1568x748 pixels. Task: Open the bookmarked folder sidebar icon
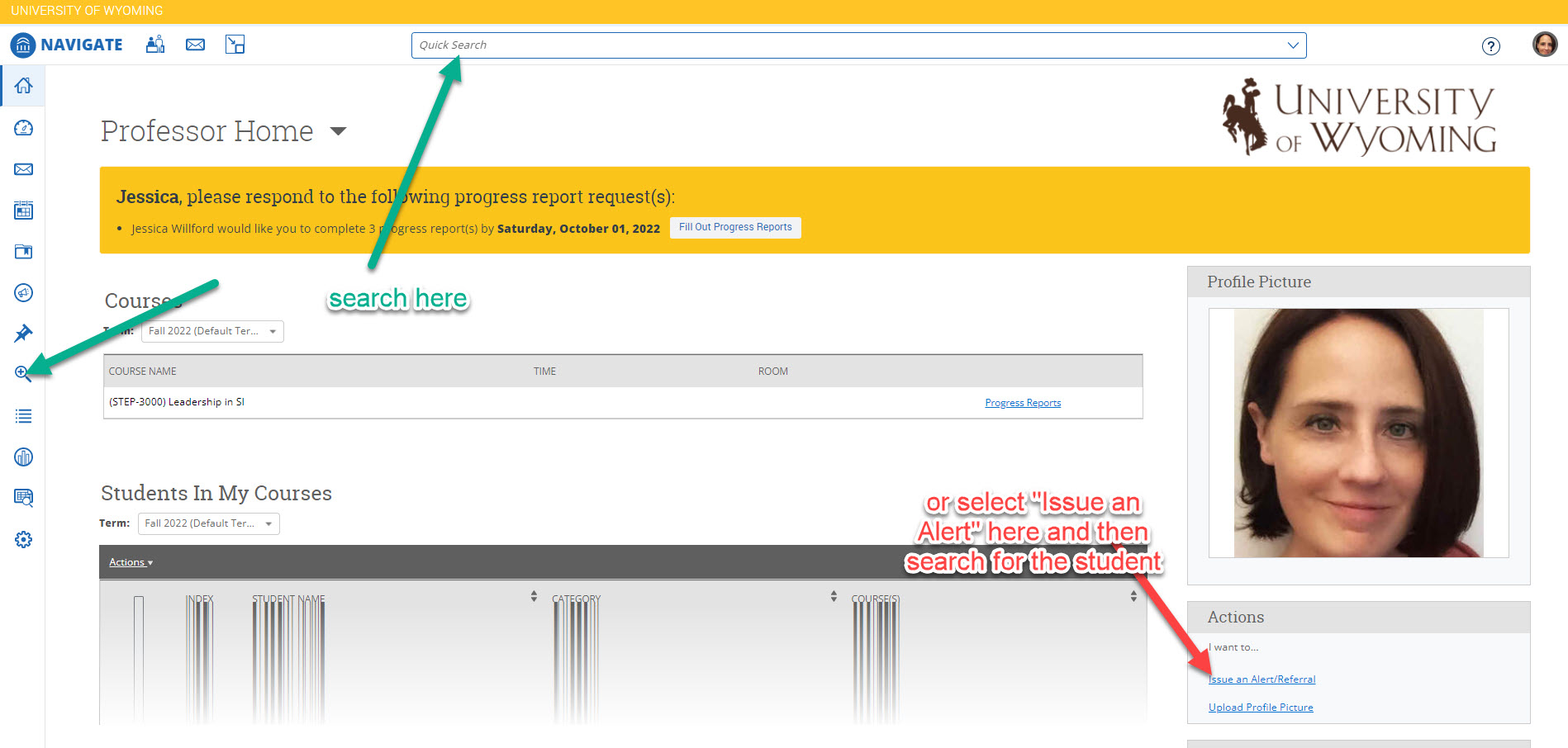click(x=23, y=252)
